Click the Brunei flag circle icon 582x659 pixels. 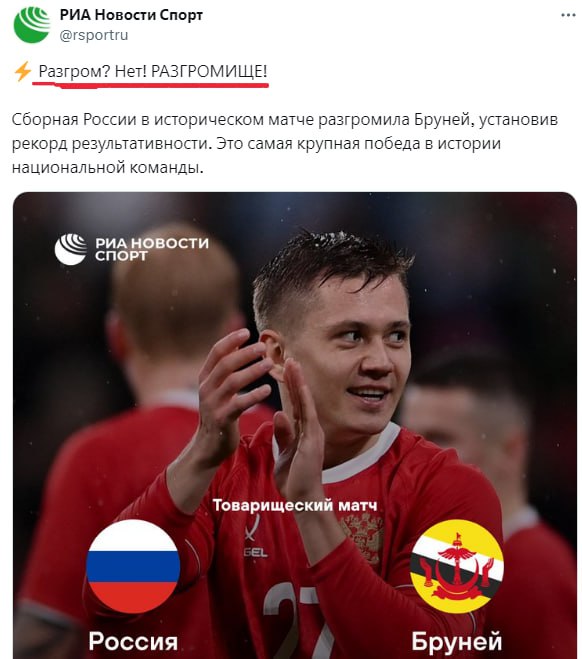(457, 566)
